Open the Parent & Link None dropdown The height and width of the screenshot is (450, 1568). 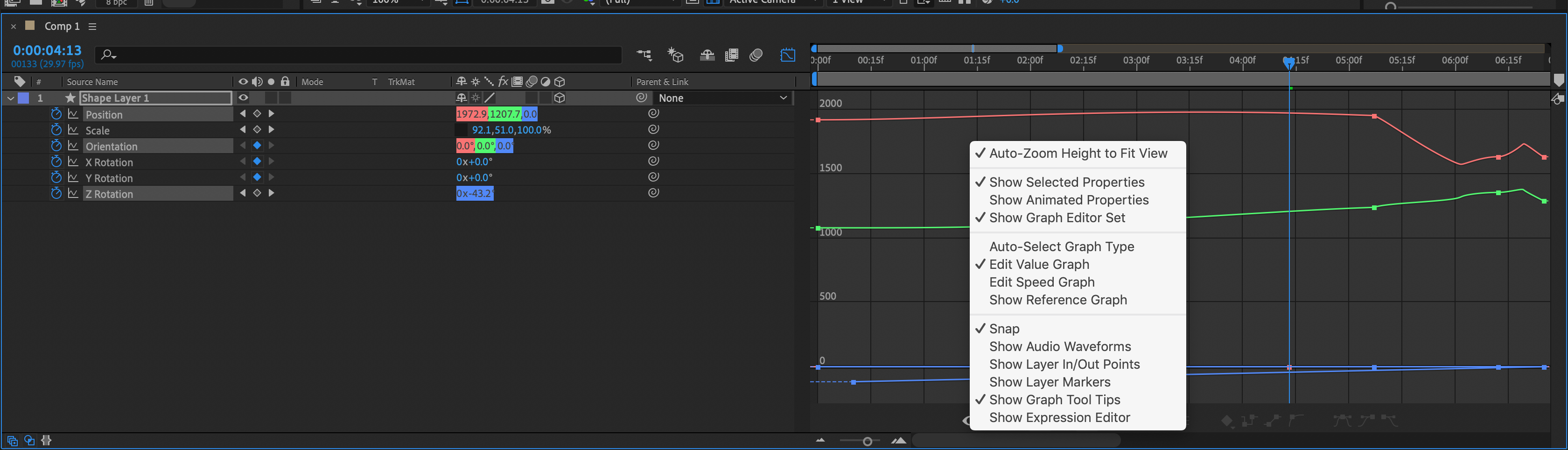723,98
